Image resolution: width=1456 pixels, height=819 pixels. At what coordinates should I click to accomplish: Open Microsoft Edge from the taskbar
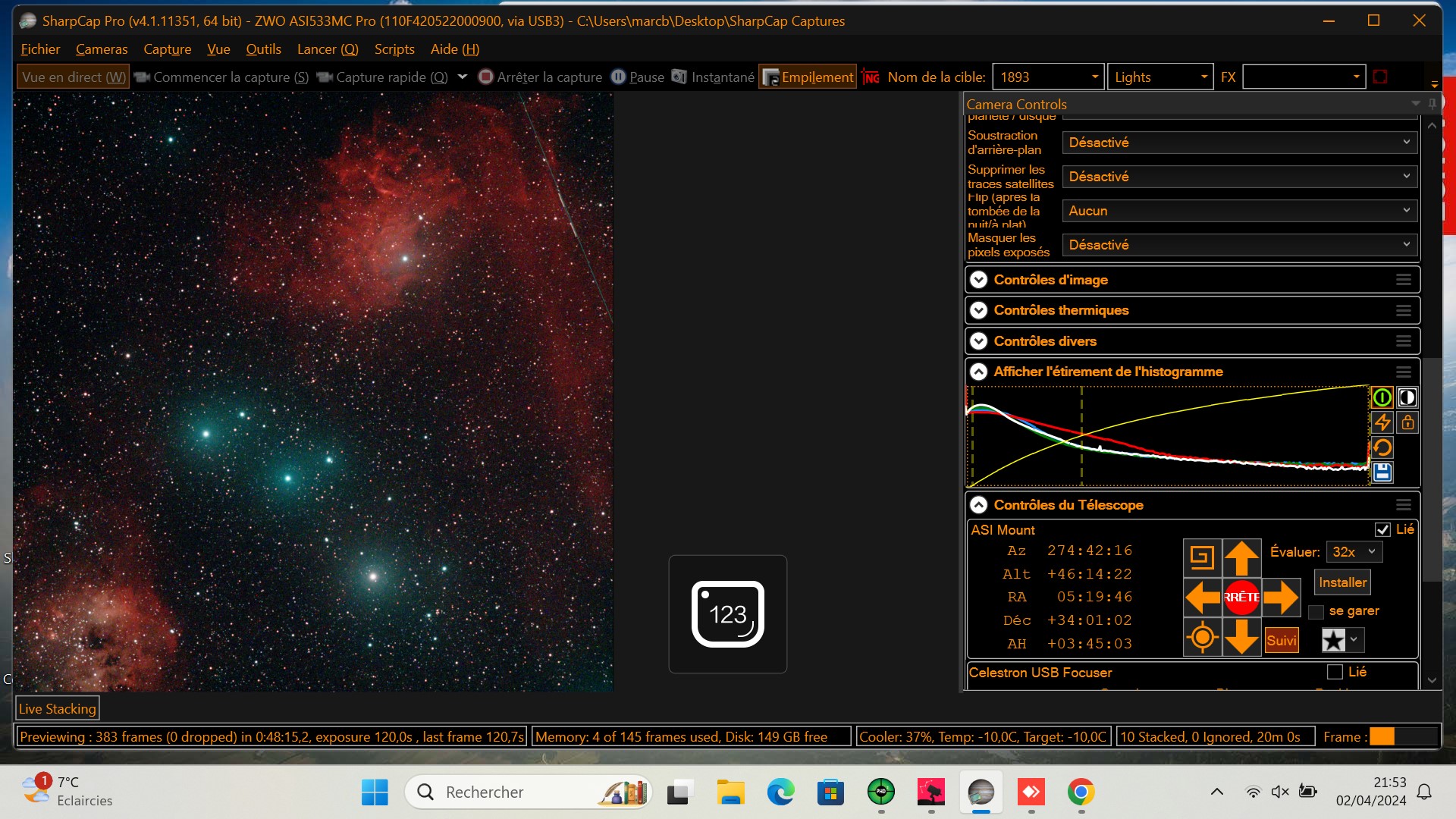pos(780,792)
